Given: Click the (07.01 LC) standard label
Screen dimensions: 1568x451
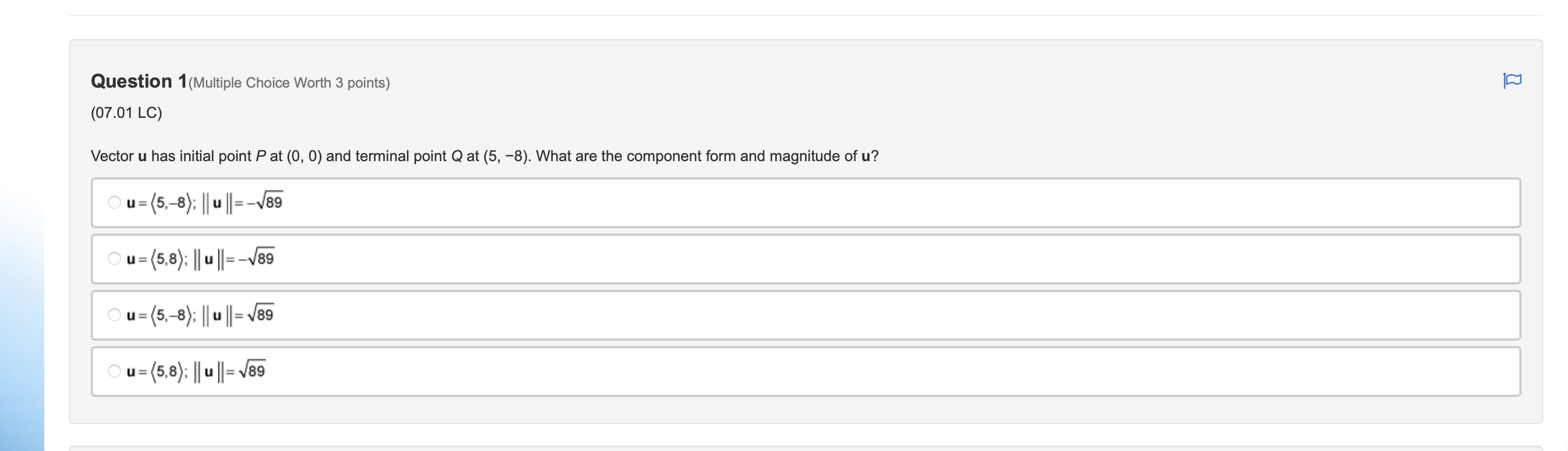Looking at the screenshot, I should (125, 112).
